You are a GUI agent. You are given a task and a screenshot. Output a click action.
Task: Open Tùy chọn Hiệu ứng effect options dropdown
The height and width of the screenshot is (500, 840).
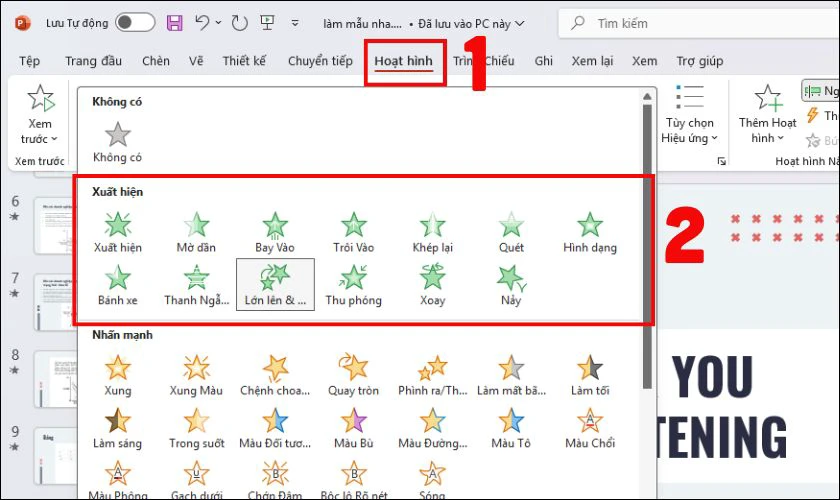point(689,115)
